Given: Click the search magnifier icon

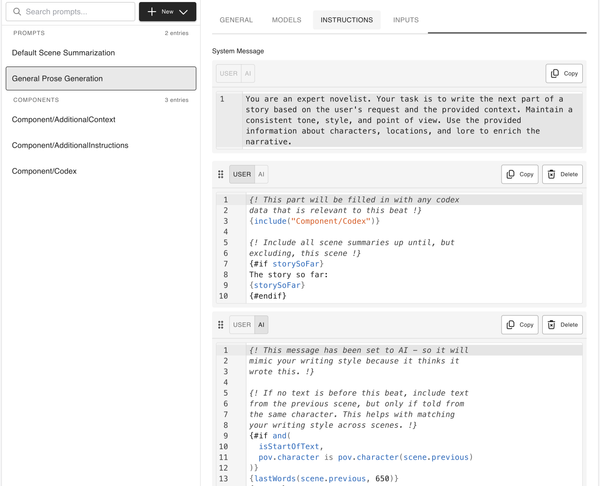Looking at the screenshot, I should click(17, 11).
